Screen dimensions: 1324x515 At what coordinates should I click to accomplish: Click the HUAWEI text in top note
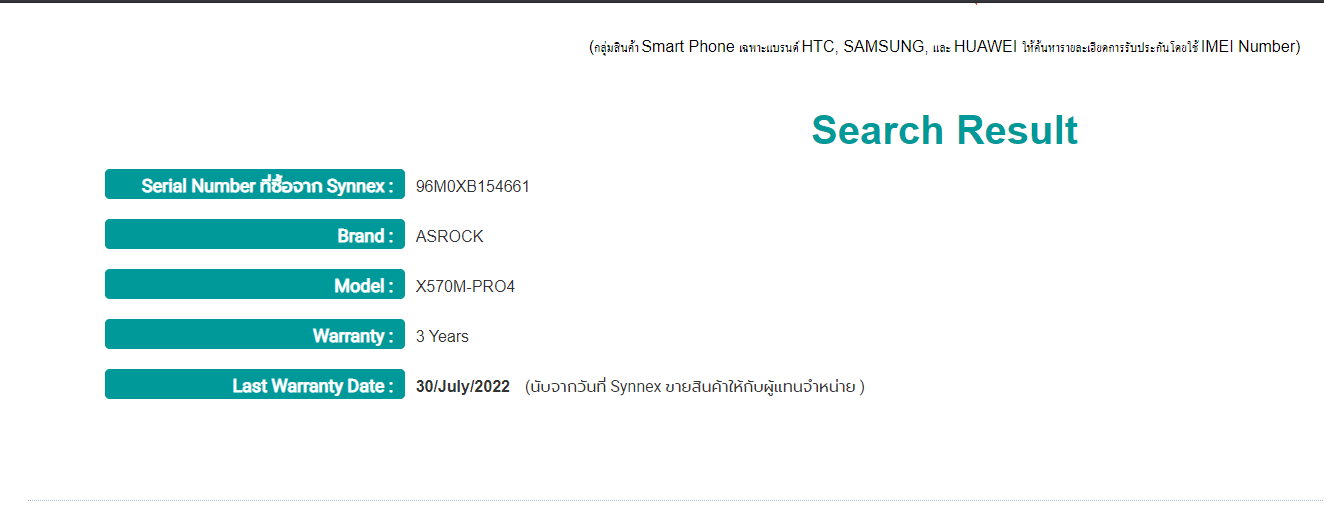coord(985,46)
